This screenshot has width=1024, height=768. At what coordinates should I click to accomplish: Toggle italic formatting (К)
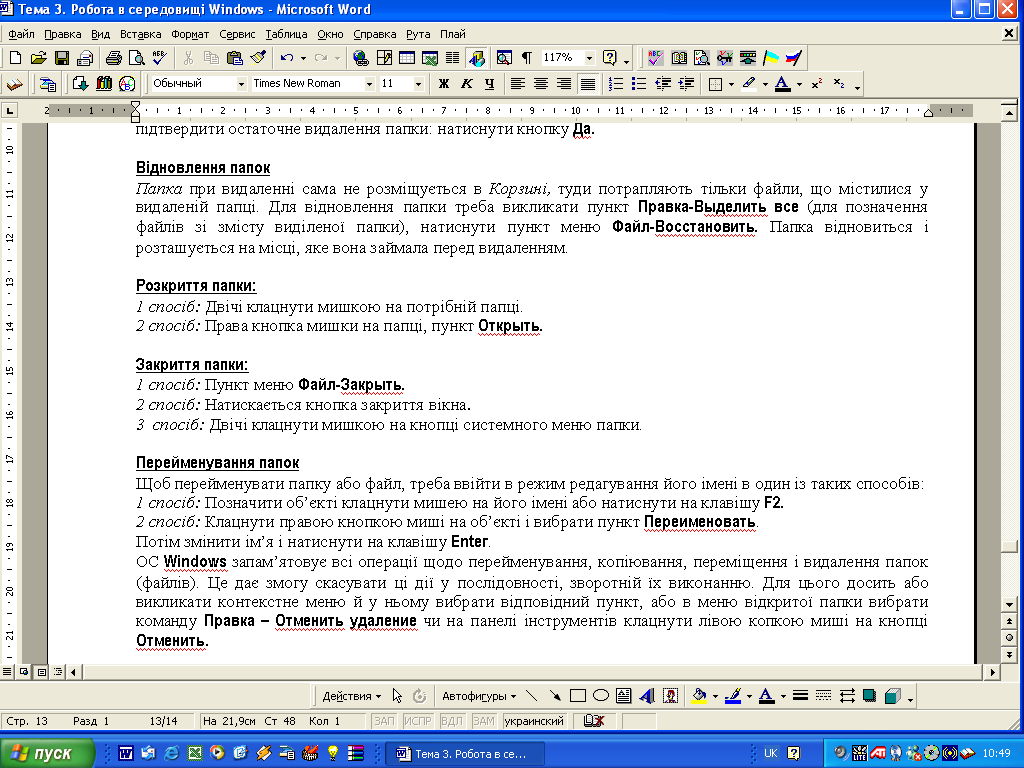tap(466, 84)
